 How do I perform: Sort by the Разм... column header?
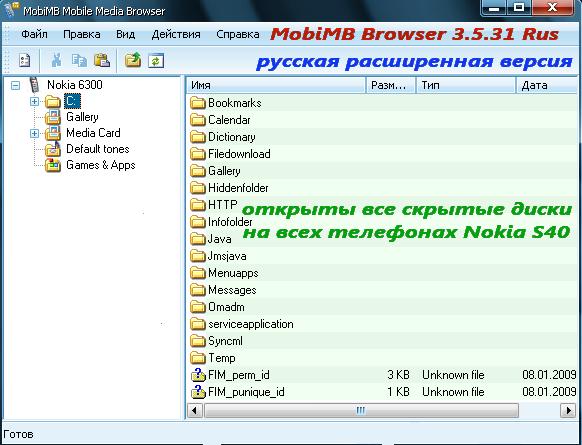coord(391,85)
